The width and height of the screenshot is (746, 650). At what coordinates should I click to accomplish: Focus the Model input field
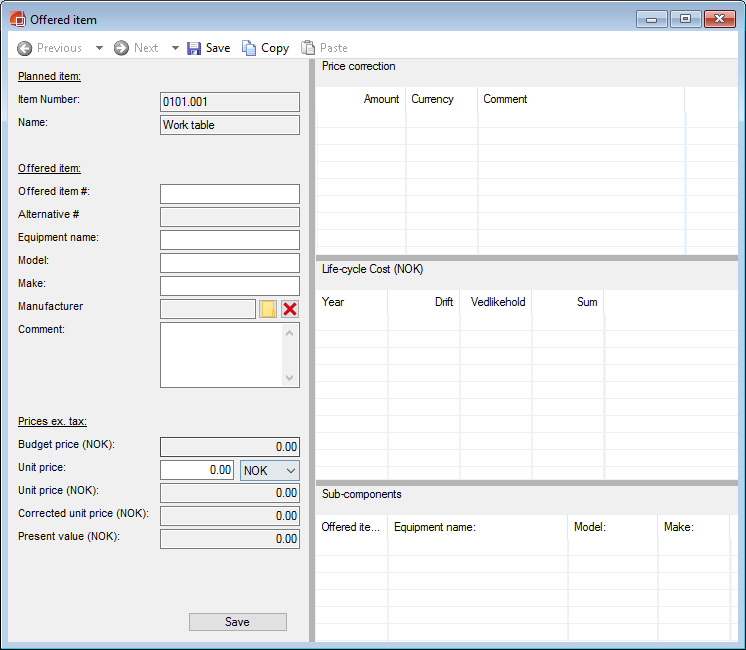point(229,263)
